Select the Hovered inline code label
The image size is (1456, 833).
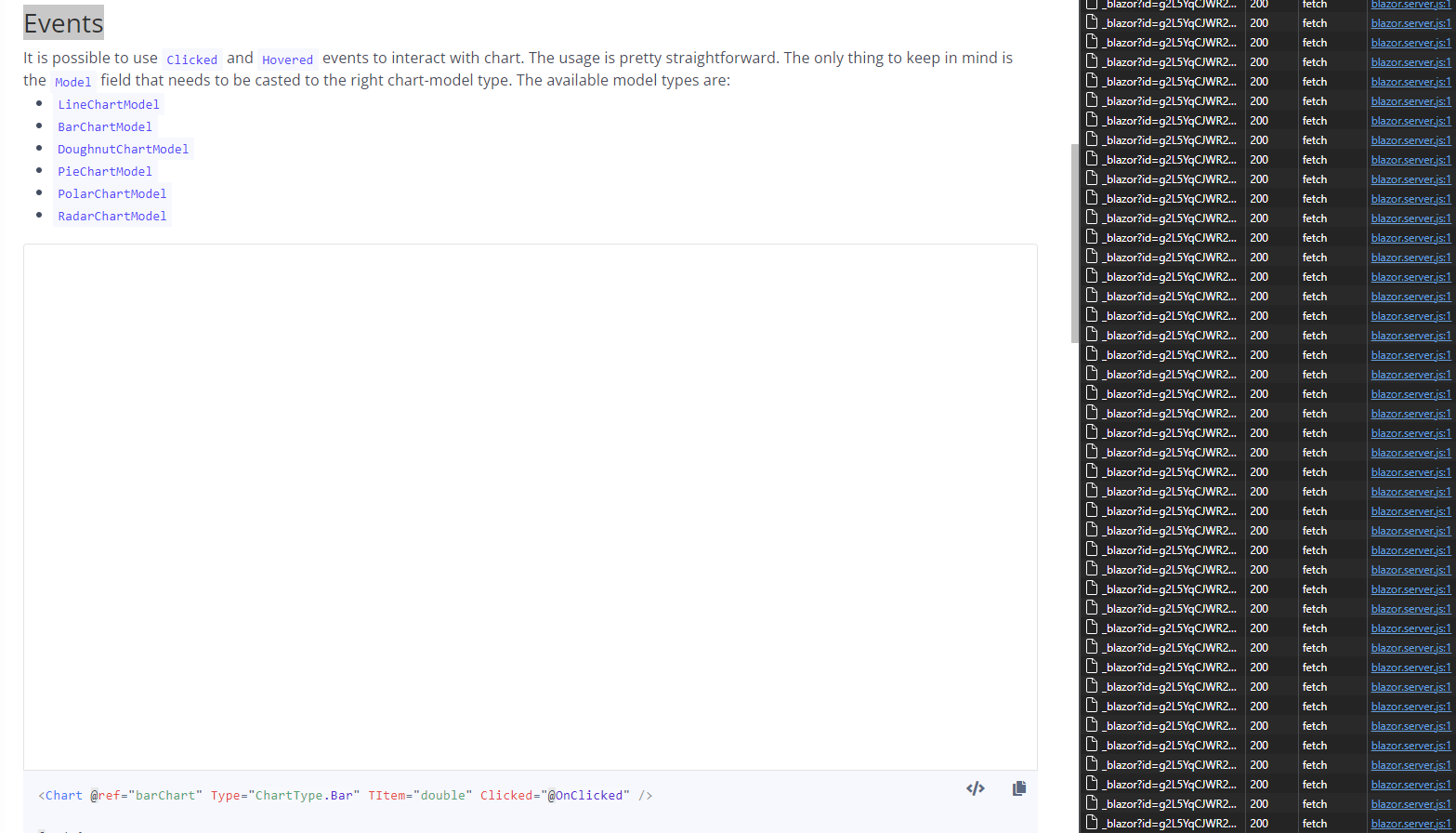pos(287,59)
